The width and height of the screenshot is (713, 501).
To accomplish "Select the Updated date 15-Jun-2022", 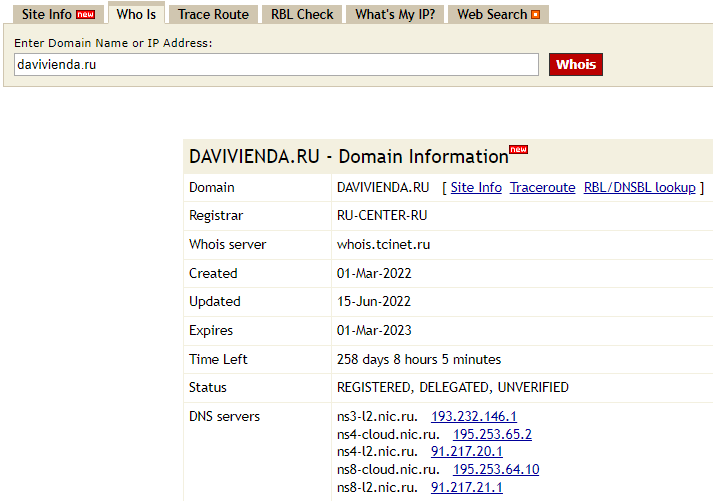I will [x=374, y=301].
